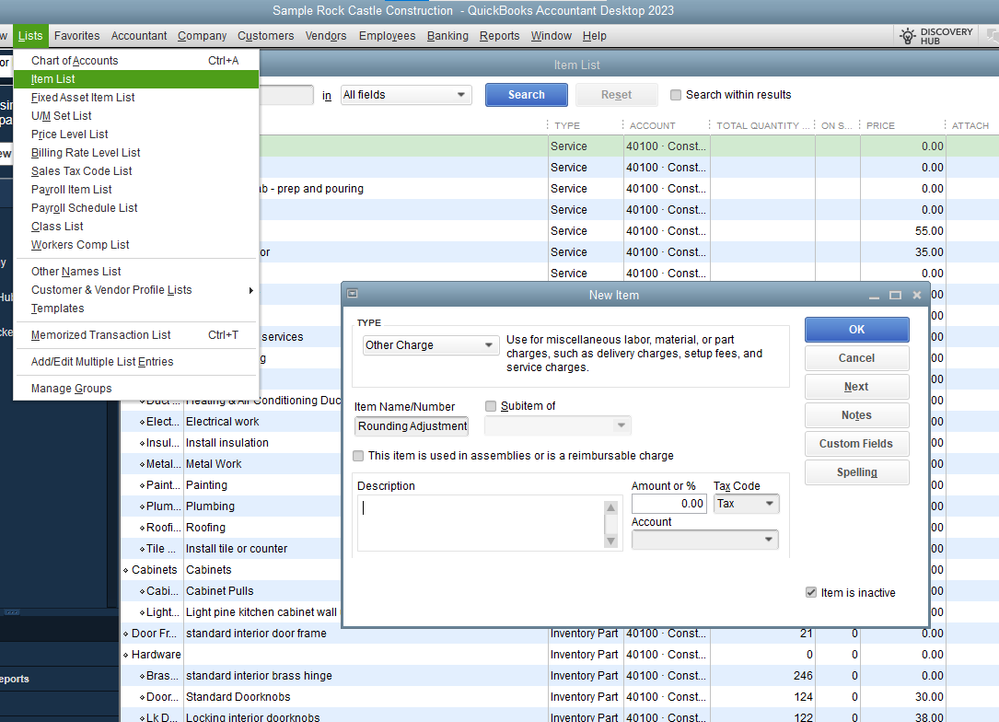The height and width of the screenshot is (722, 999).
Task: Open the Employees menu
Action: point(387,36)
